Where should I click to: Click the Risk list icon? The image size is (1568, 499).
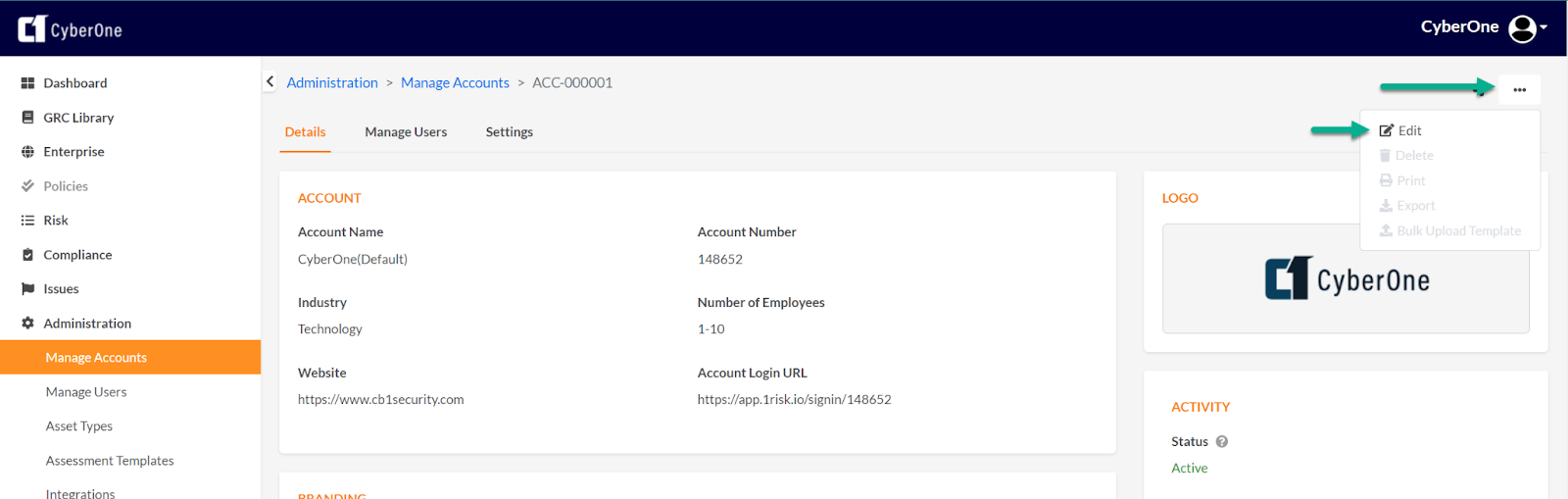[27, 221]
